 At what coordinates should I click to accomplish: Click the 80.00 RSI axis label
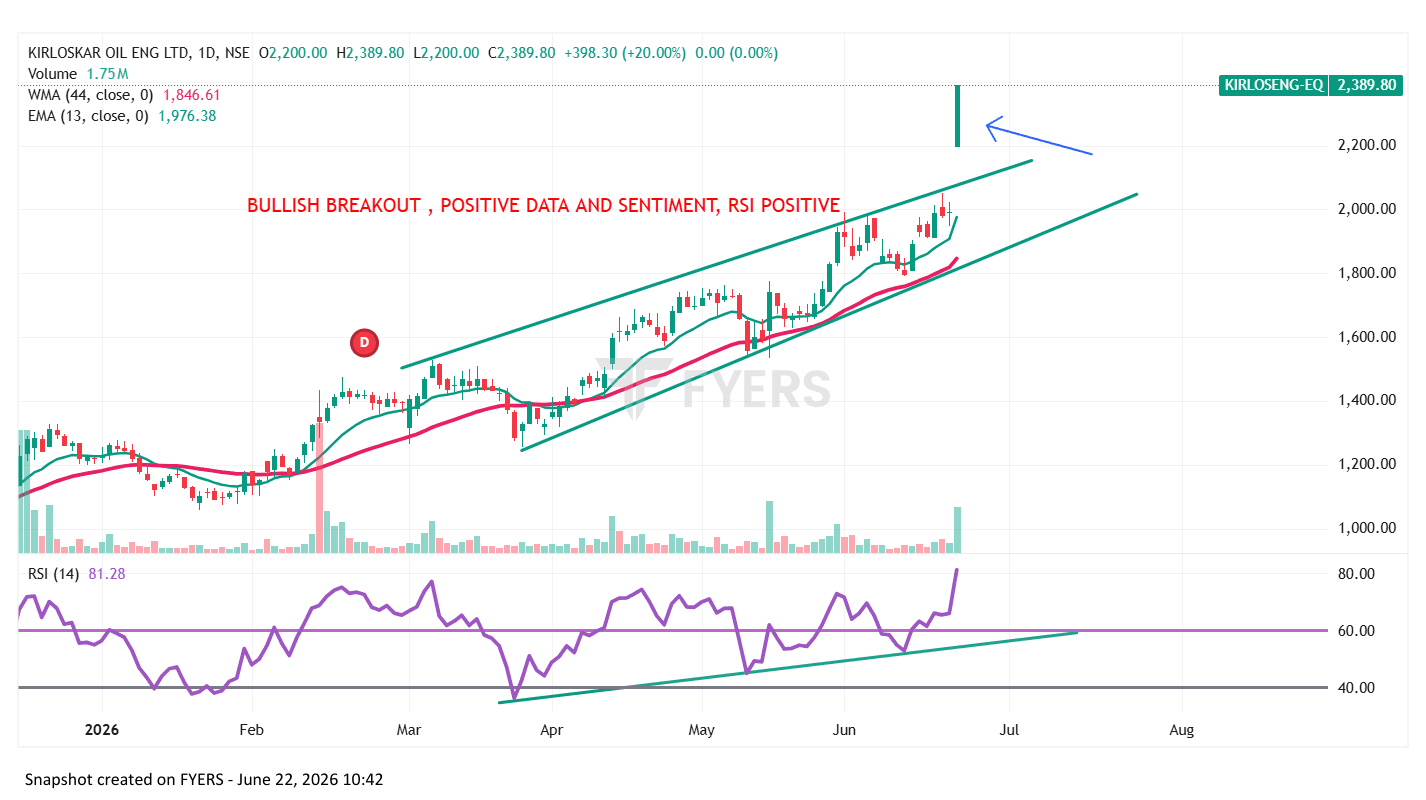click(x=1356, y=574)
